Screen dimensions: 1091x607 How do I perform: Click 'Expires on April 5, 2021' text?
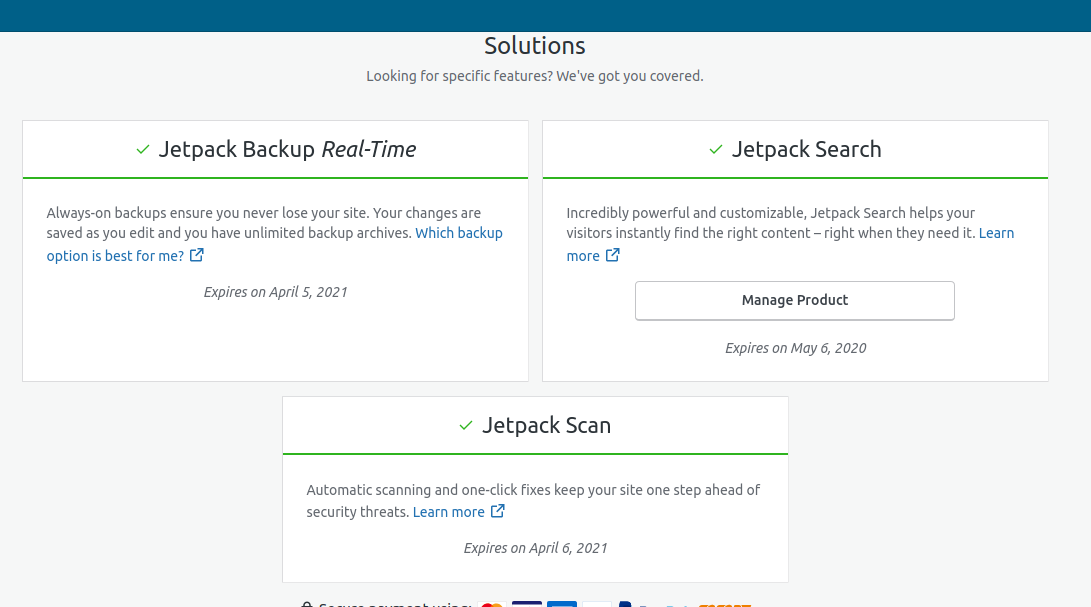pyautogui.click(x=276, y=292)
